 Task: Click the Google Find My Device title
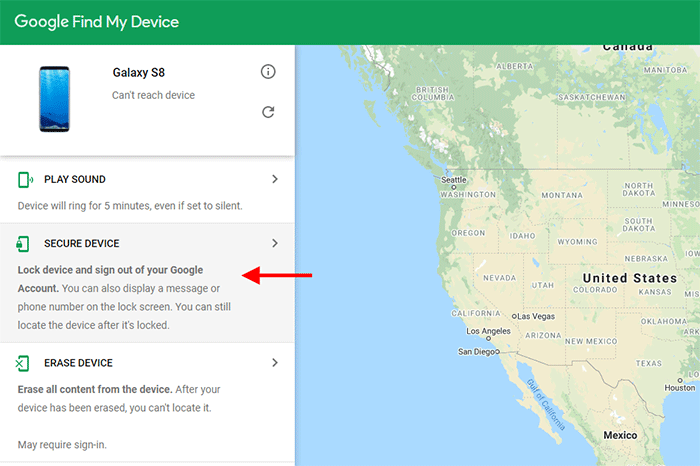96,21
